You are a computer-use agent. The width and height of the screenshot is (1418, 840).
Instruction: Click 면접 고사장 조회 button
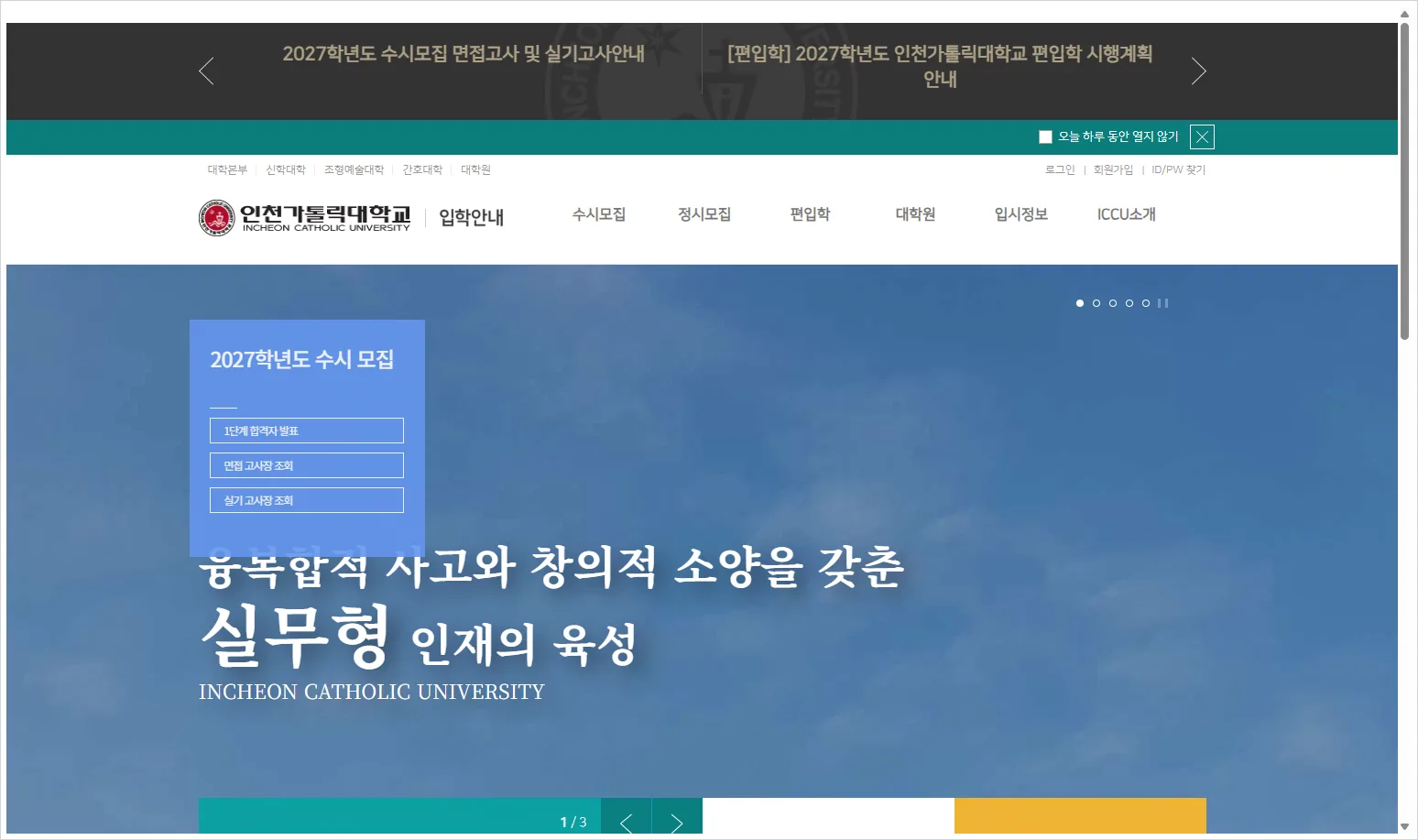(x=307, y=465)
